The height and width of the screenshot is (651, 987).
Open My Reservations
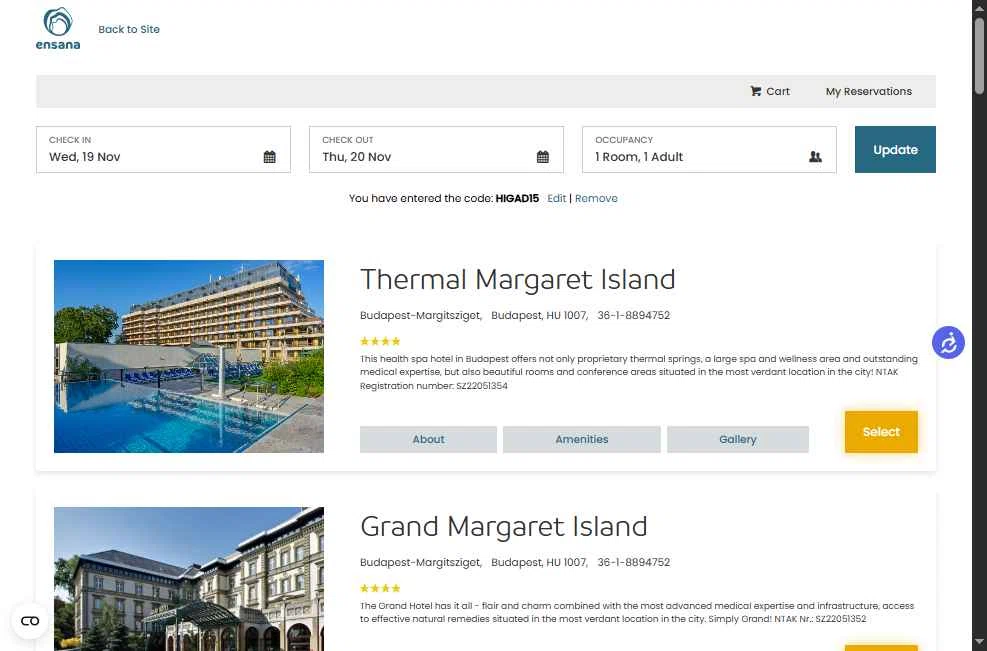(869, 91)
